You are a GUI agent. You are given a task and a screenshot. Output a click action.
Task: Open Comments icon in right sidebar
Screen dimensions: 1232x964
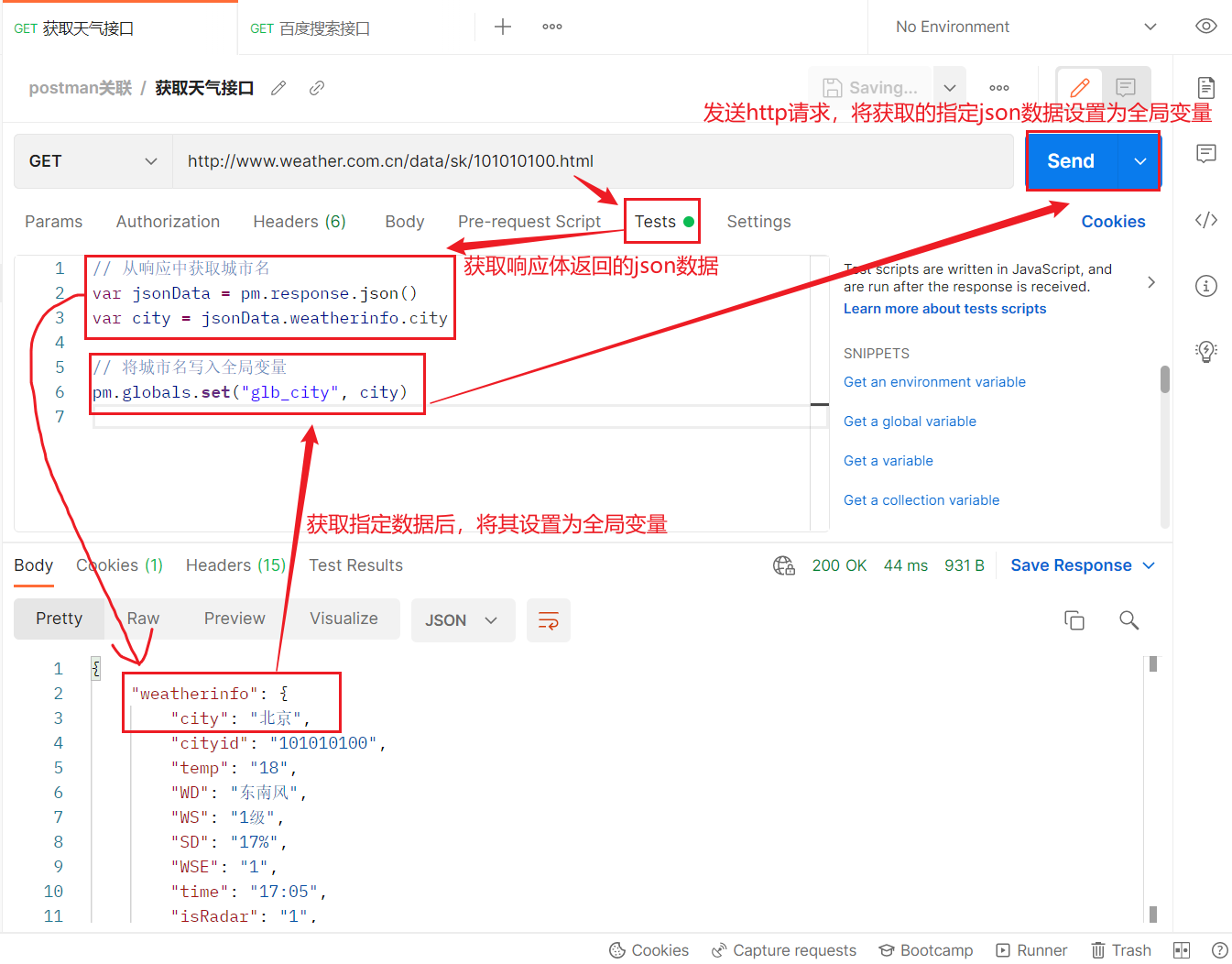click(1206, 153)
